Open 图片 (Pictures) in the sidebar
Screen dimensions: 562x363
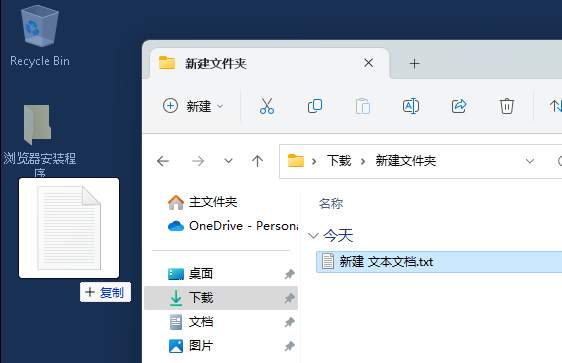pos(190,346)
